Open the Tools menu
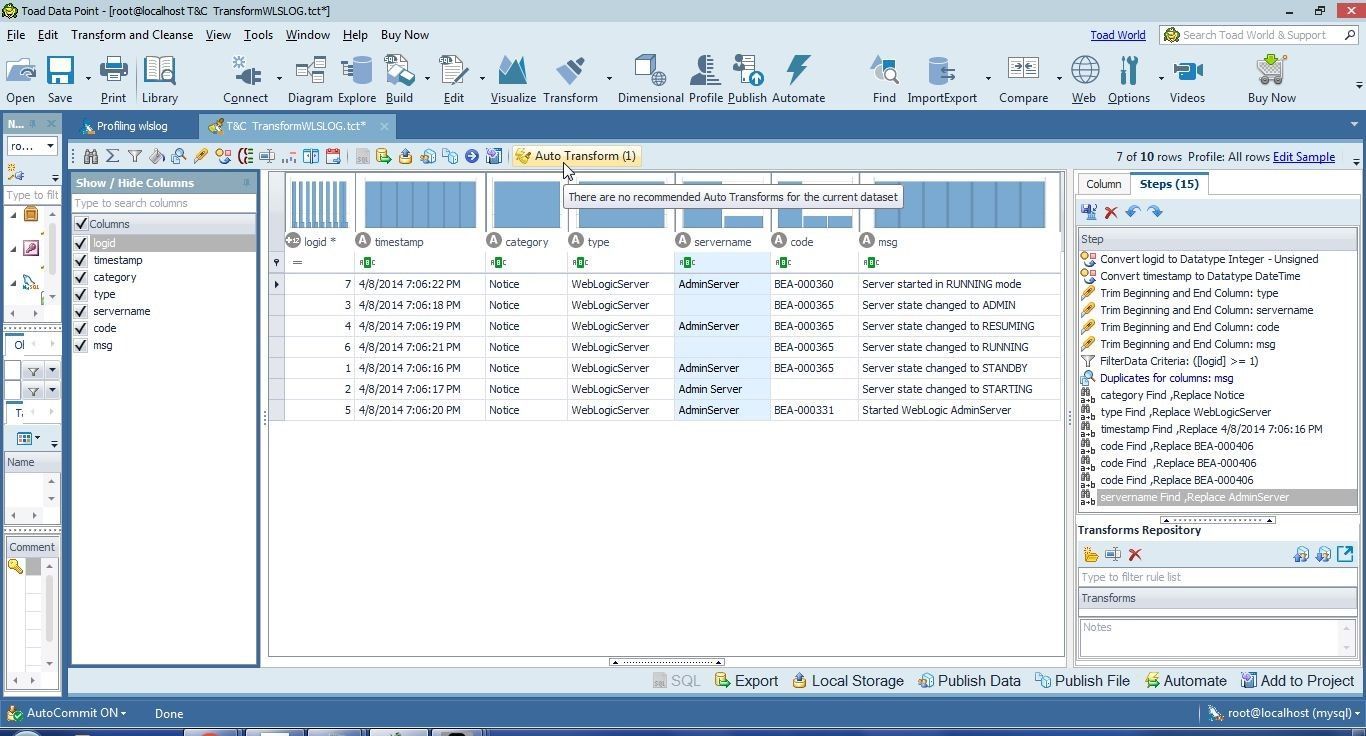The width and height of the screenshot is (1366, 736). coord(258,35)
